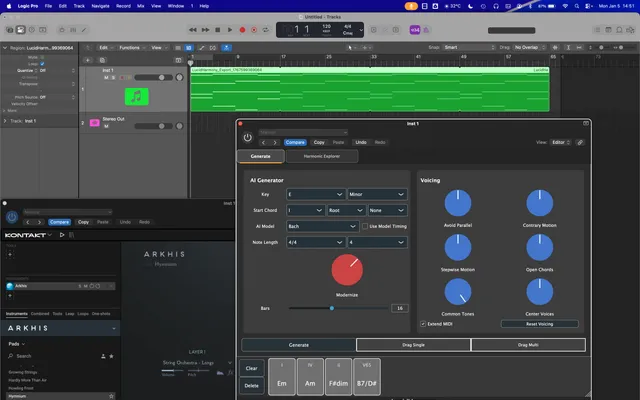Stop playback with the Stop transport button
Viewport: 640px width, 400px height.
[x=218, y=30]
